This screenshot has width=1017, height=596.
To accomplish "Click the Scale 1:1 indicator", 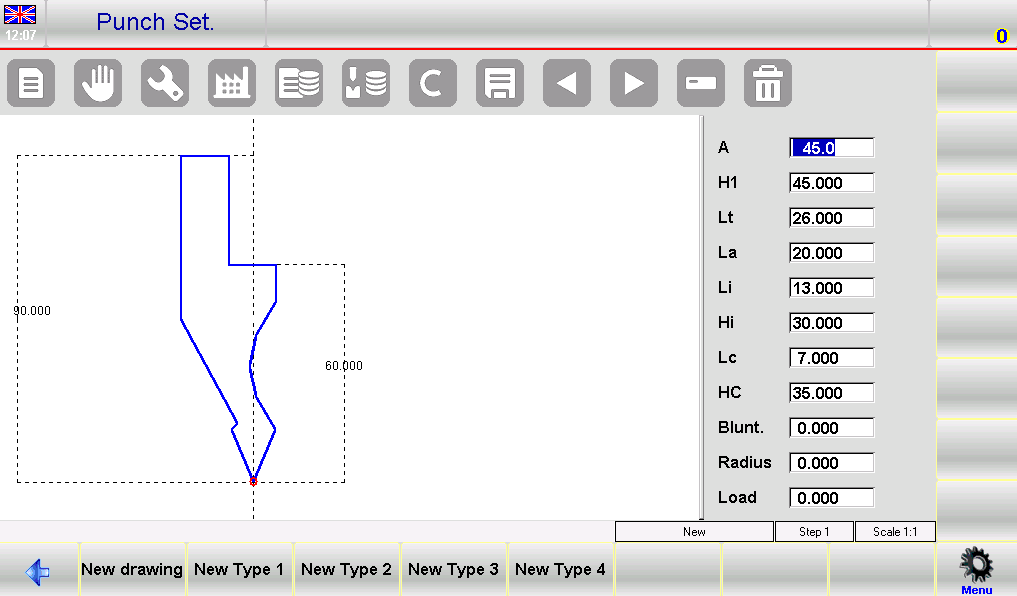I will (x=895, y=531).
